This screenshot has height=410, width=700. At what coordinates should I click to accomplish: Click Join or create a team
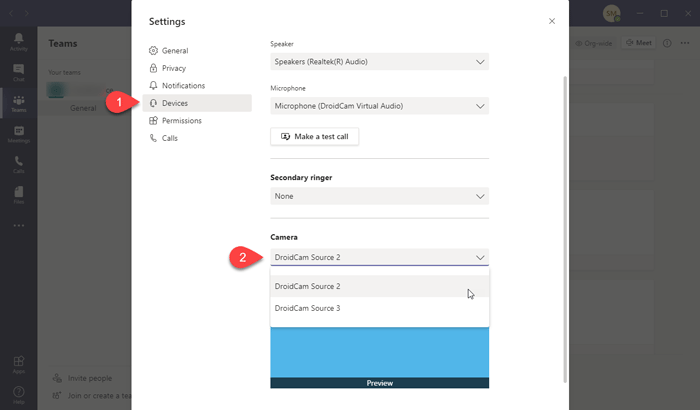pos(92,395)
